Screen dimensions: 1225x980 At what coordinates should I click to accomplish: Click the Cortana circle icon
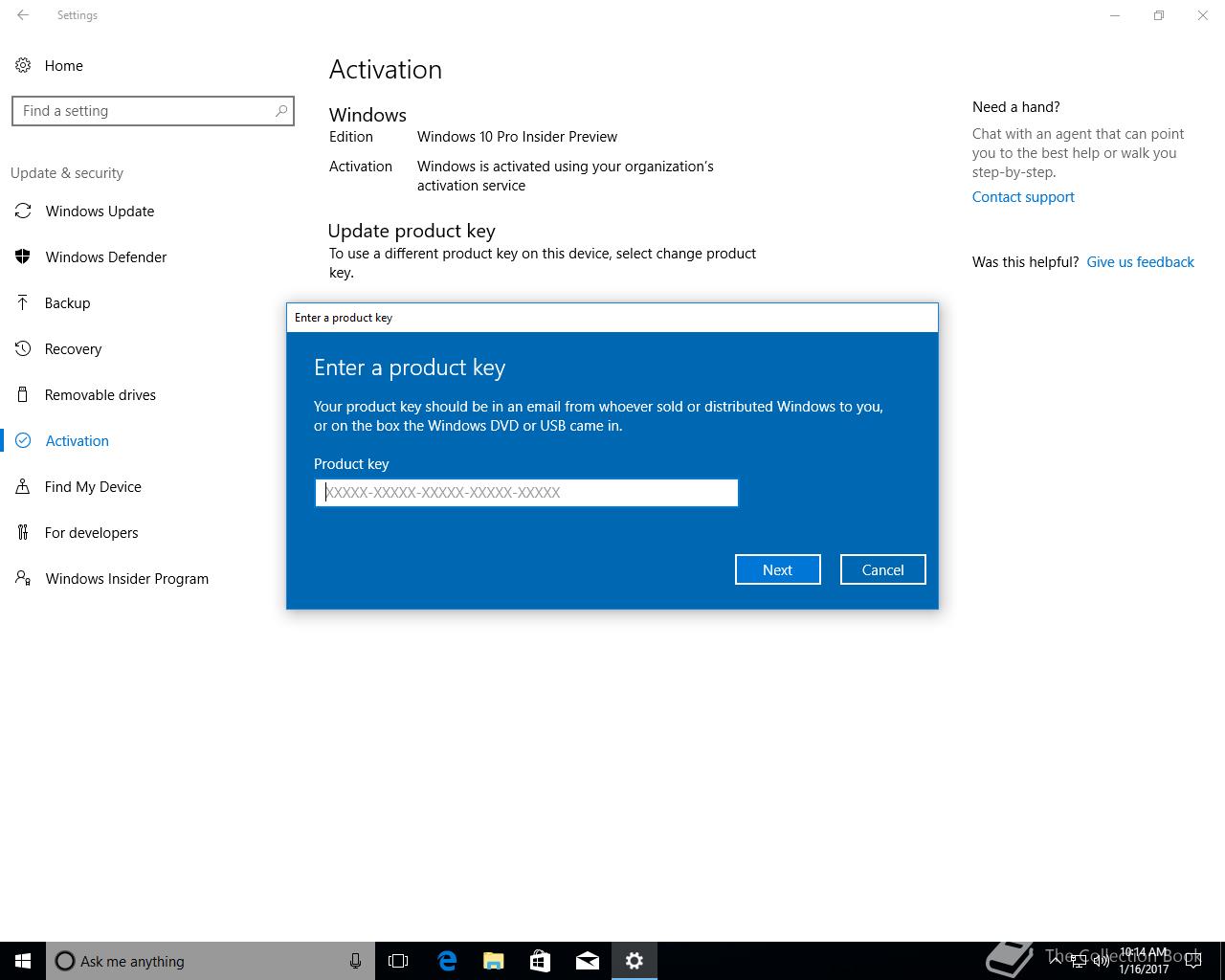65,961
